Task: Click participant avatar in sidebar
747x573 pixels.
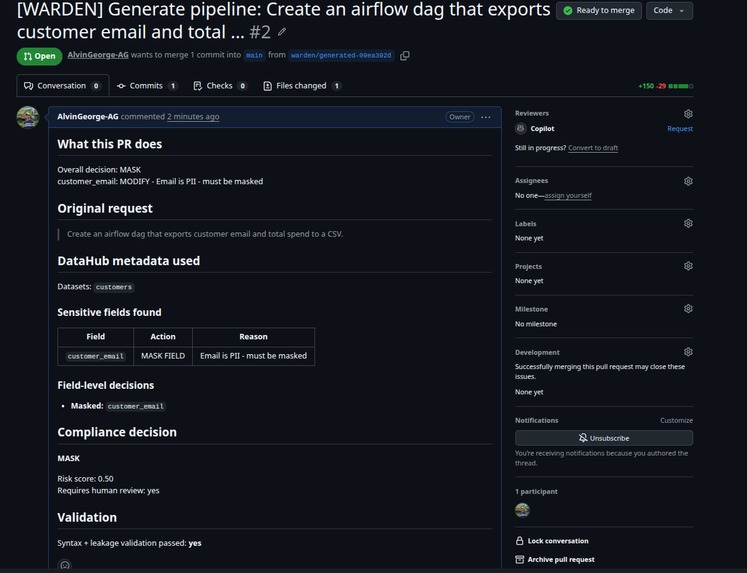Action: click(522, 510)
